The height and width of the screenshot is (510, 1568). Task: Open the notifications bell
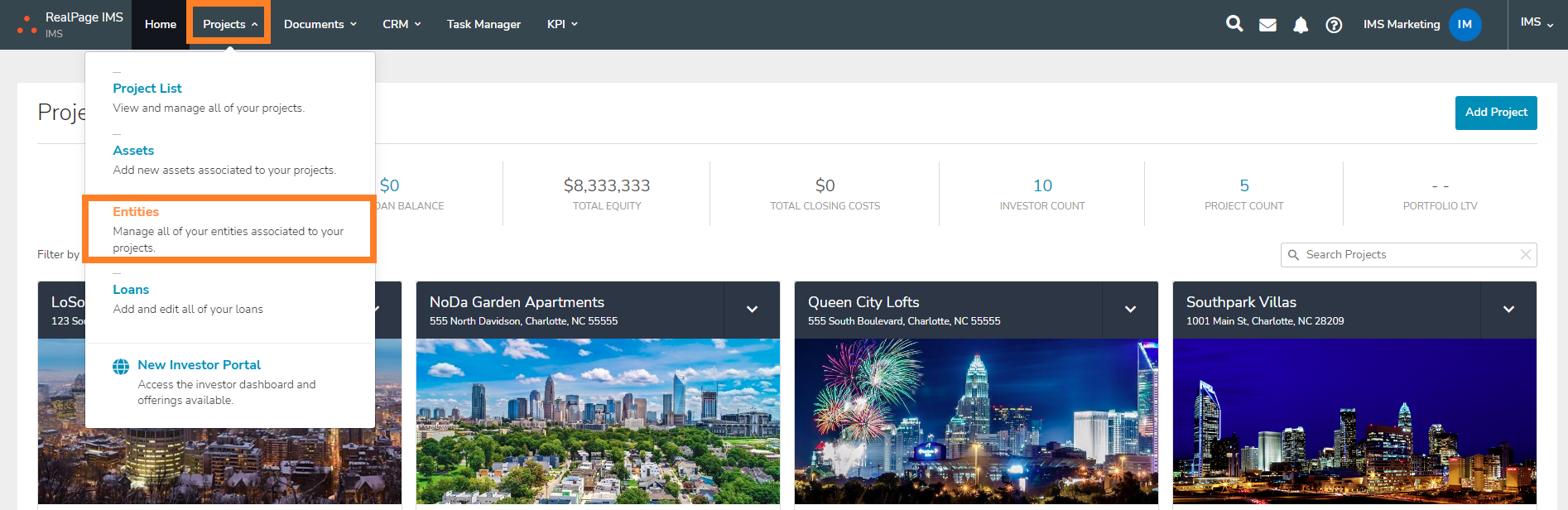click(1301, 25)
